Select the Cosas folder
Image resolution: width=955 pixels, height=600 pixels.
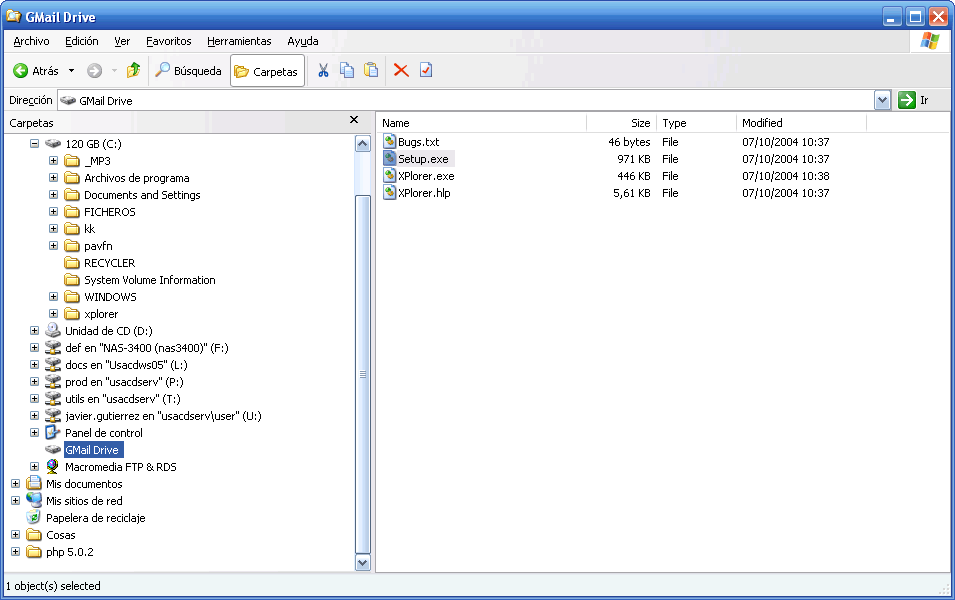point(60,535)
